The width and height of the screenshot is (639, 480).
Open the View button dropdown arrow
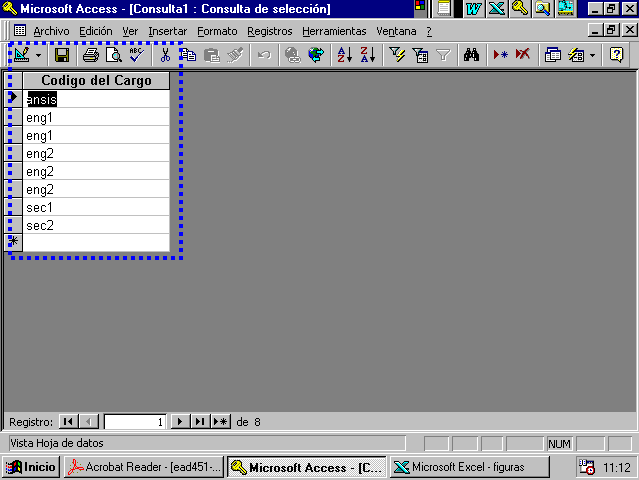click(38, 55)
